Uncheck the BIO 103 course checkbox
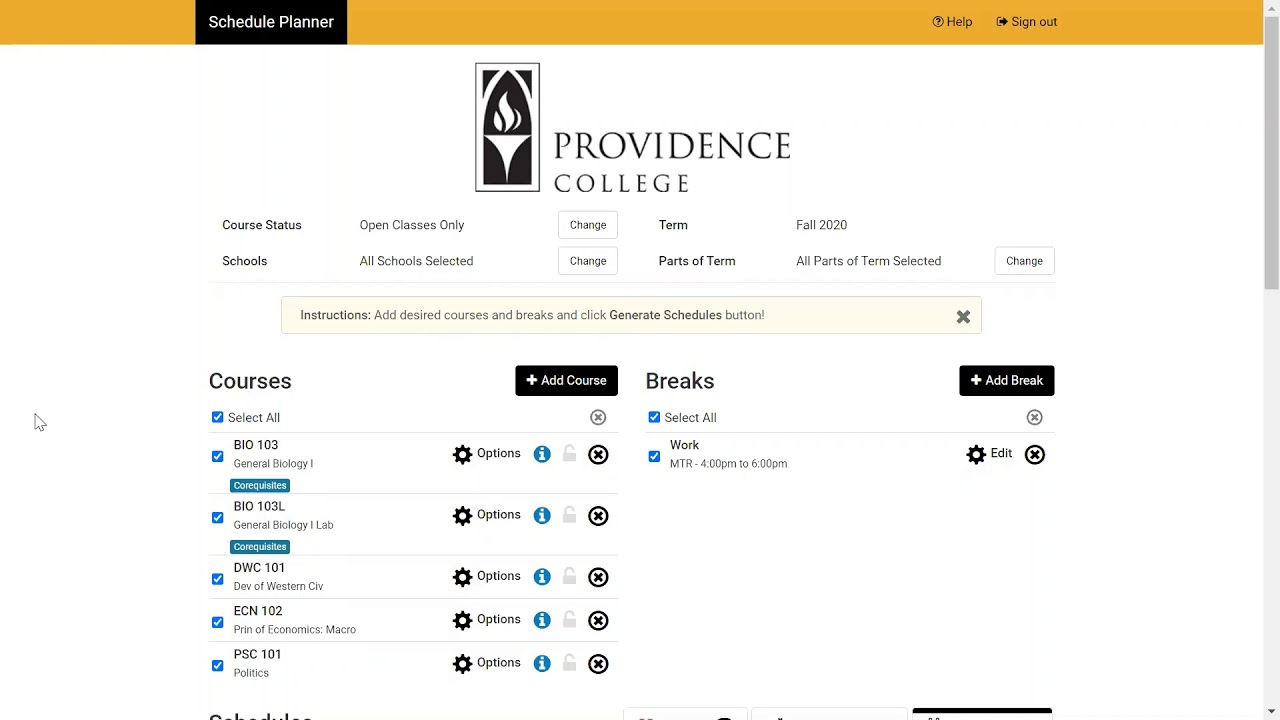Viewport: 1280px width, 720px height. 218,456
